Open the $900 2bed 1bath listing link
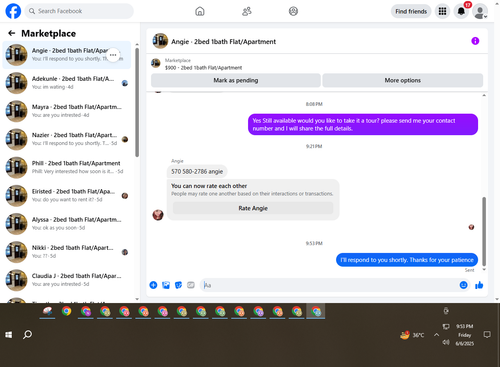This screenshot has height=367, width=500. click(203, 68)
